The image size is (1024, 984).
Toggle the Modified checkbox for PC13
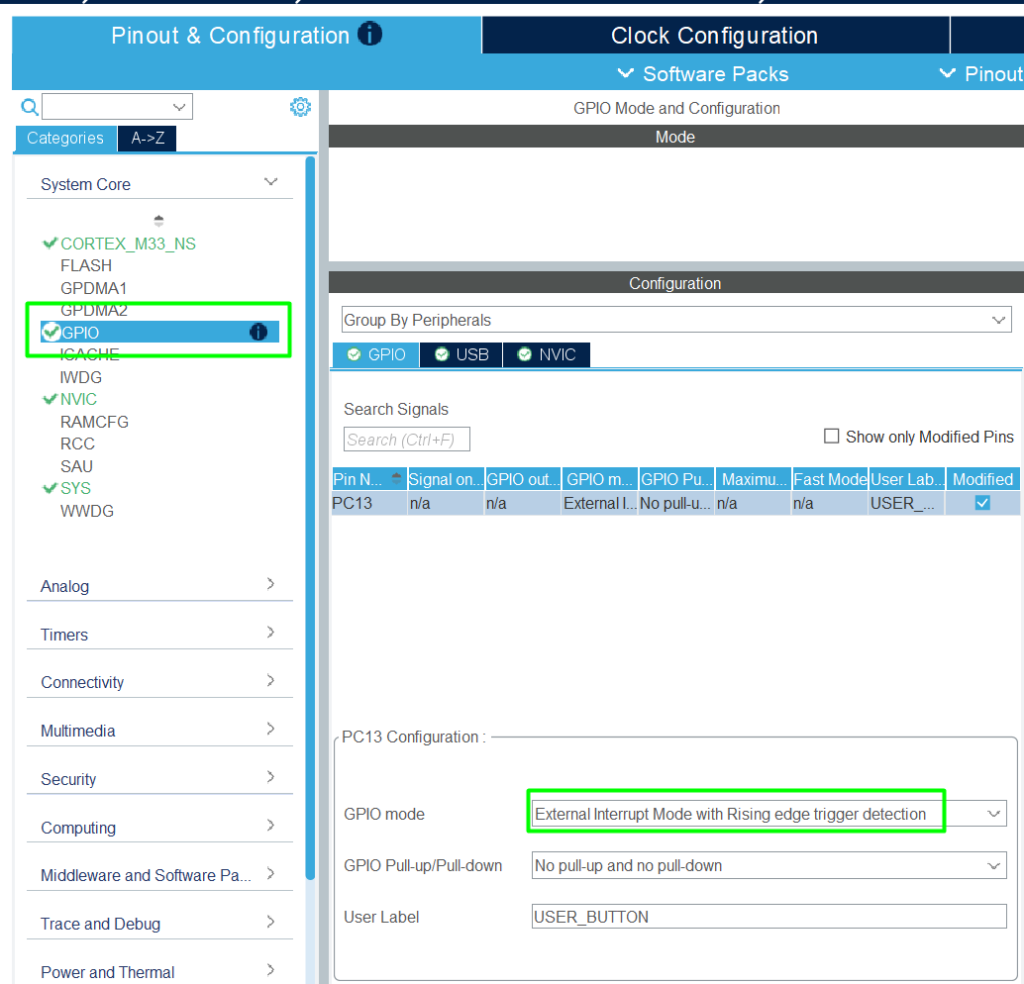982,503
